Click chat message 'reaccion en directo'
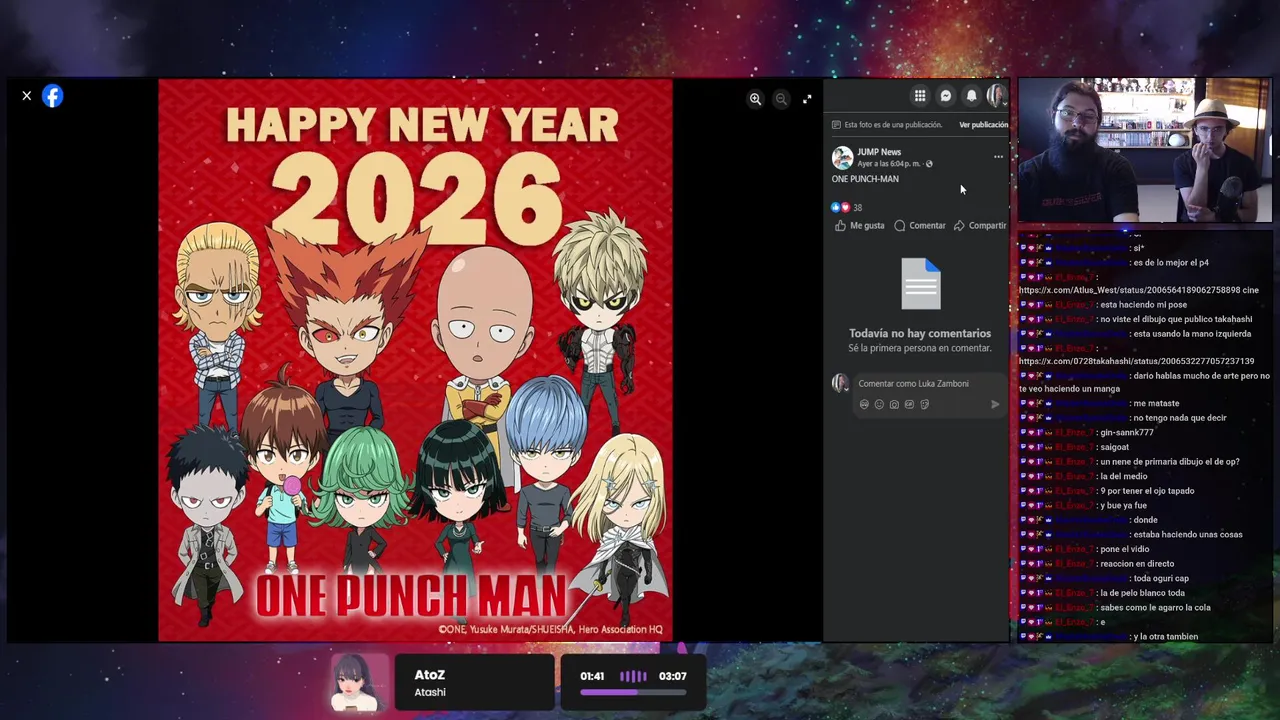This screenshot has width=1280, height=720. coord(1136,564)
